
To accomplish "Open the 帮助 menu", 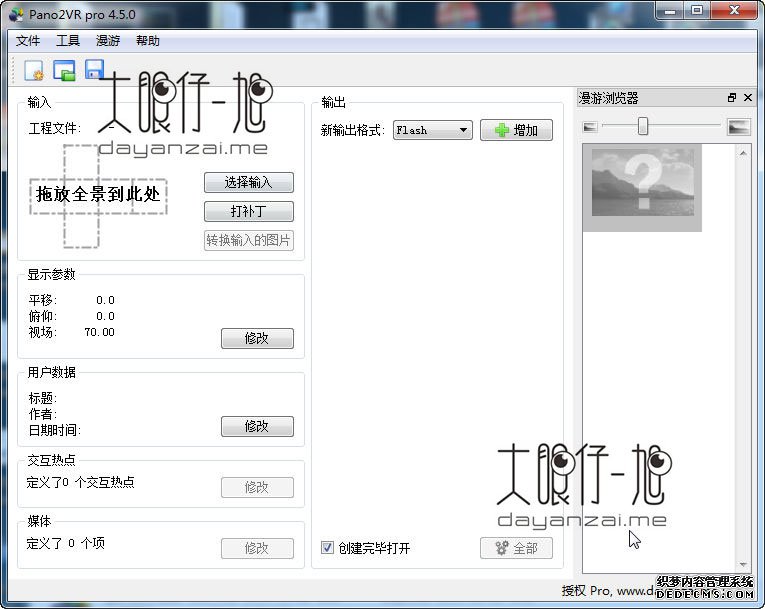I will pyautogui.click(x=148, y=41).
